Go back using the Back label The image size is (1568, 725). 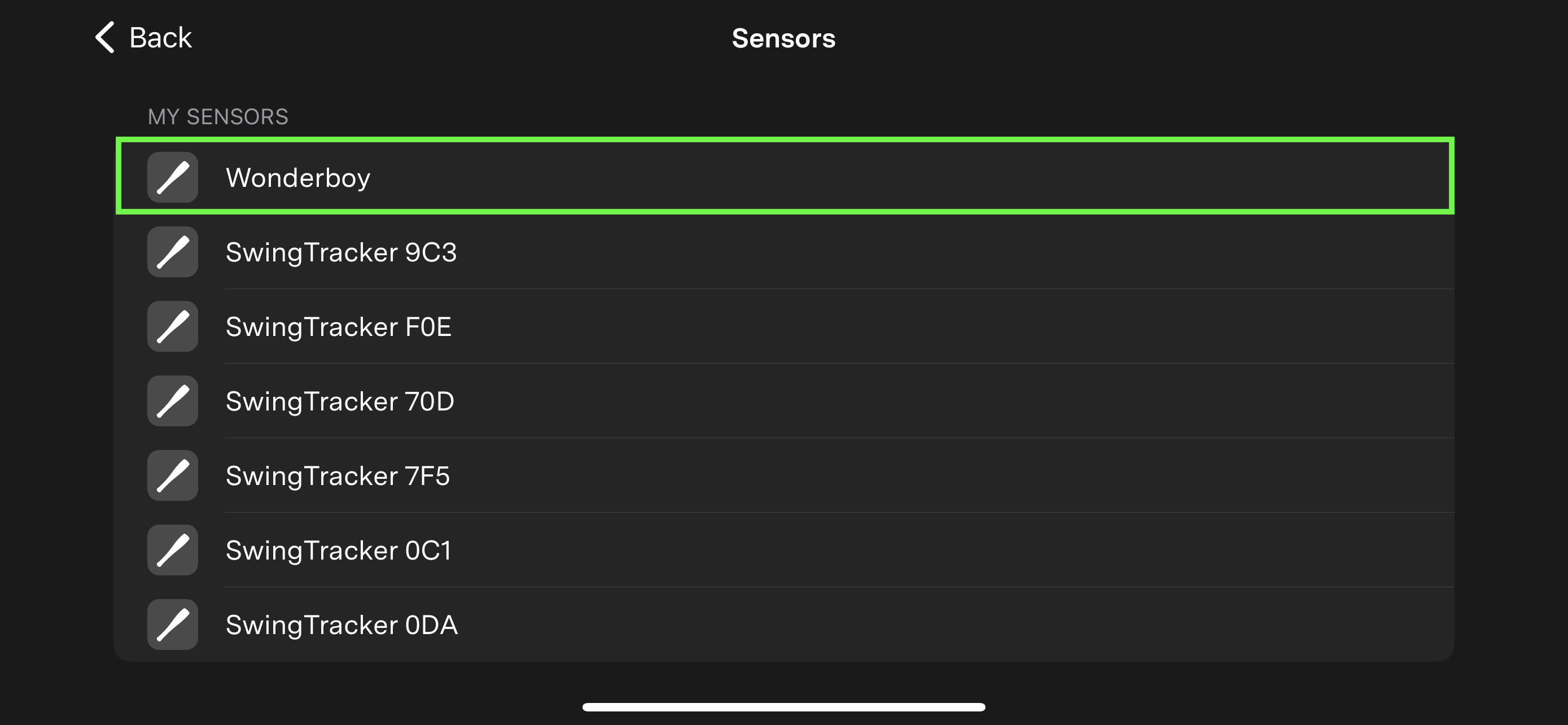160,38
